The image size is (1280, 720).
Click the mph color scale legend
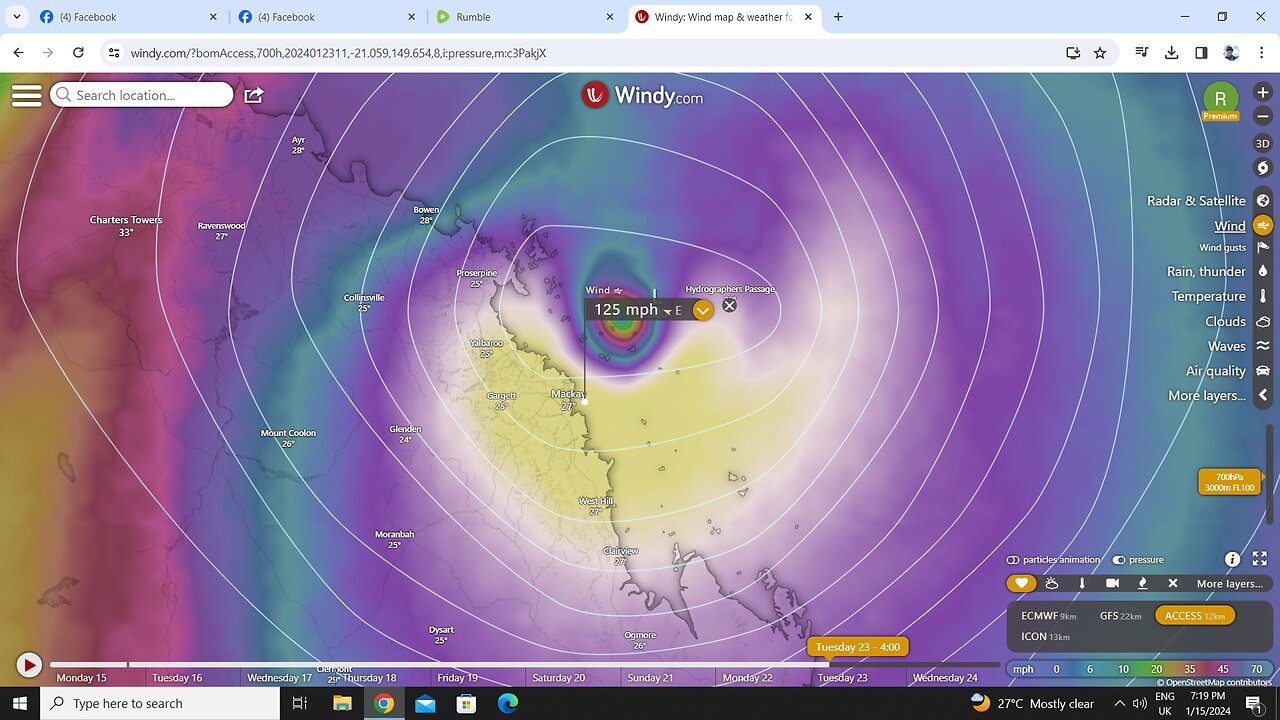pyautogui.click(x=1141, y=669)
